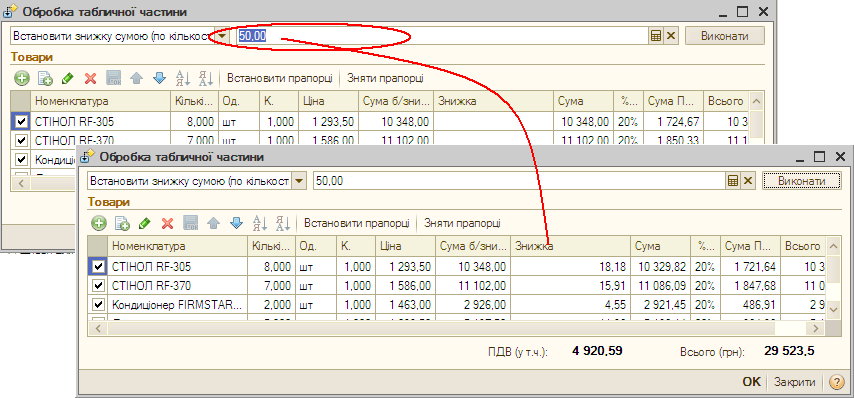Select sum cell 10 329,82
Image resolution: width=854 pixels, height=398 pixels.
pyautogui.click(x=660, y=267)
